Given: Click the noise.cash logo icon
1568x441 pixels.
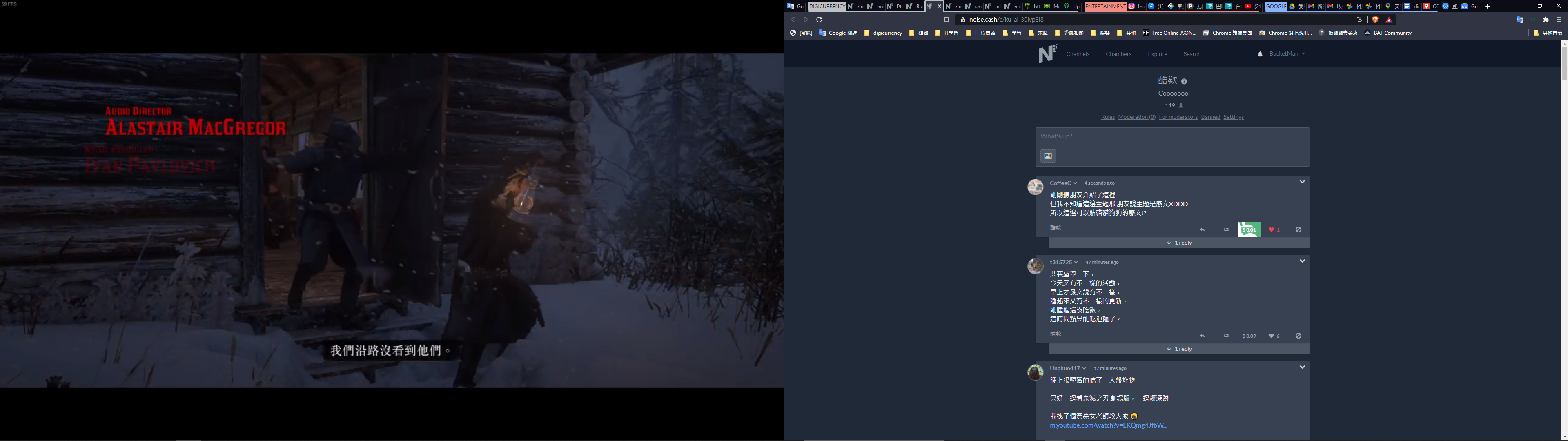Looking at the screenshot, I should 1047,53.
